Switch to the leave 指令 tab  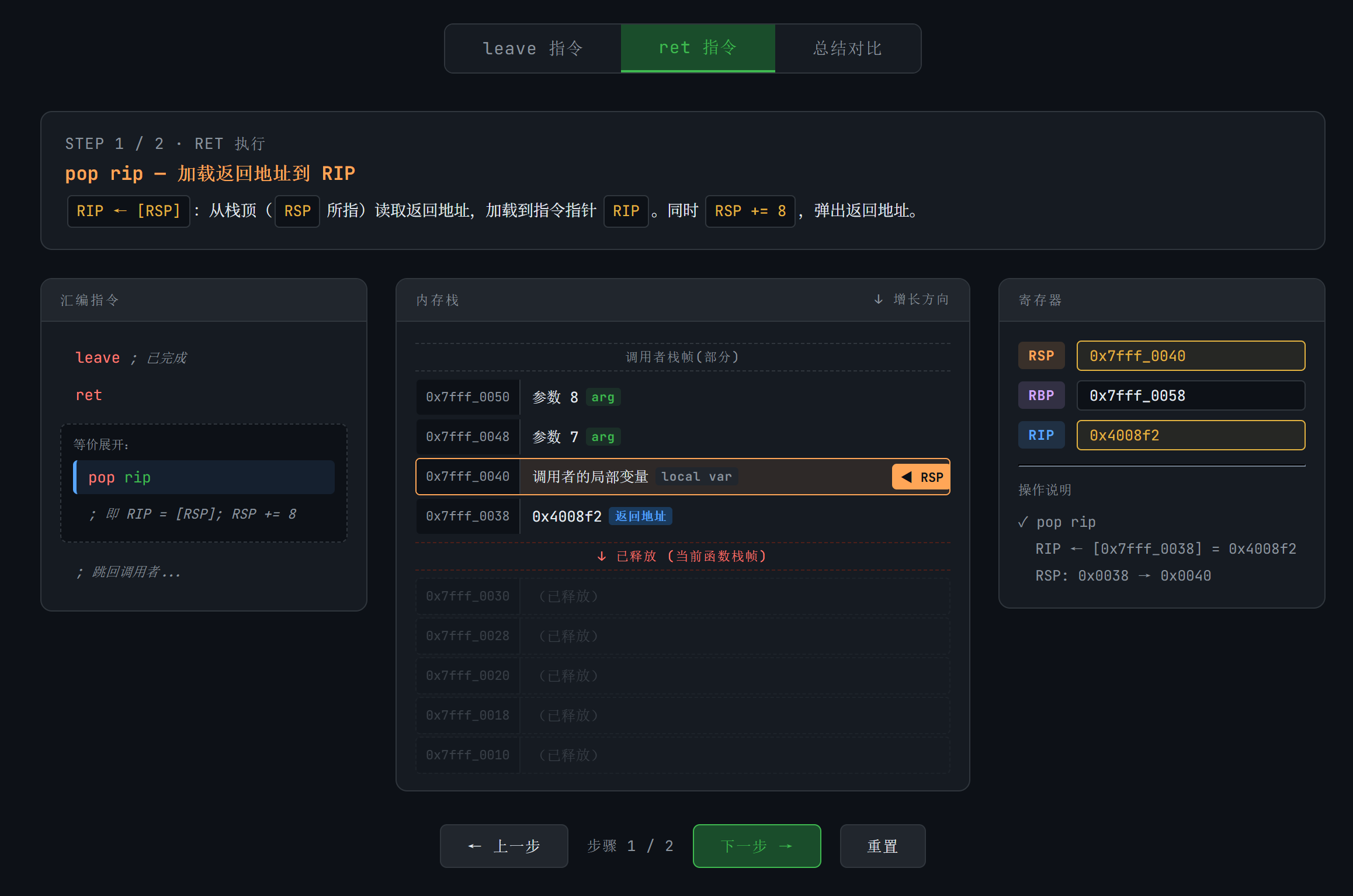533,48
